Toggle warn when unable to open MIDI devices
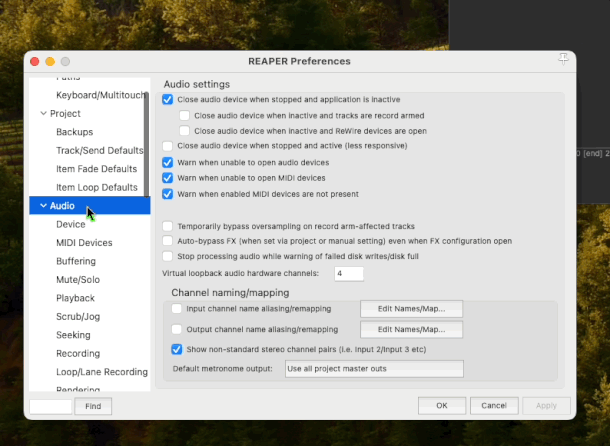610x446 pixels. 167,178
